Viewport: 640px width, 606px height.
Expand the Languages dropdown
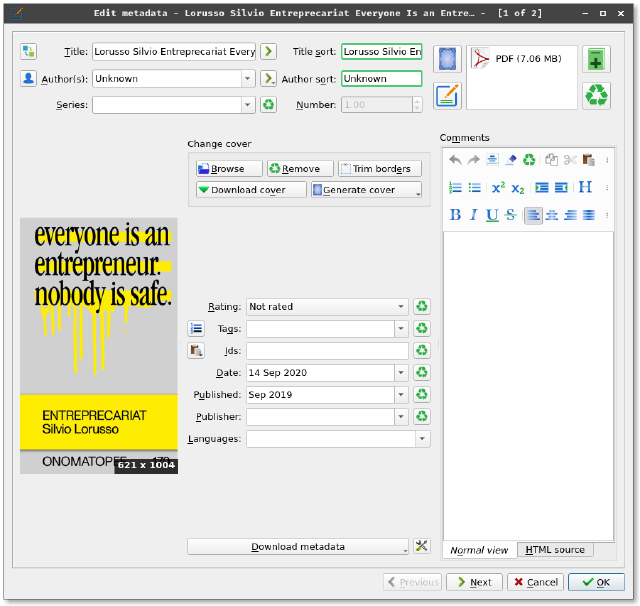coord(422,439)
